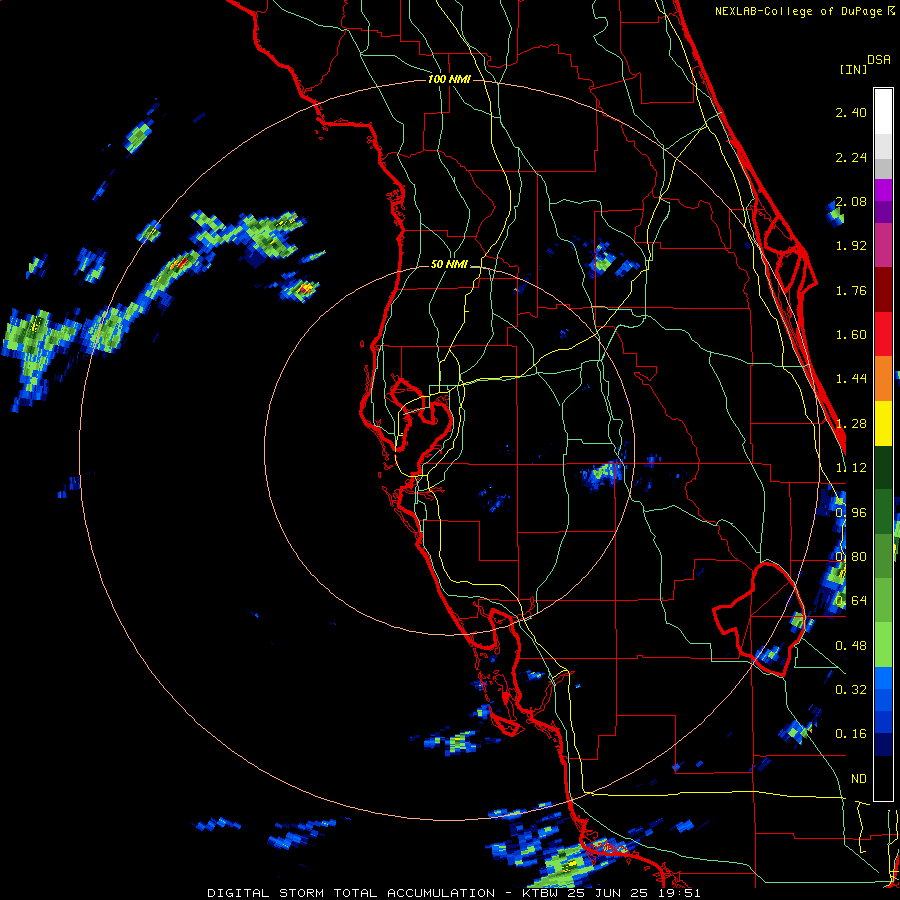Select the black ND swatch at bar bottom
This screenshot has height=900, width=900.
coord(883,778)
